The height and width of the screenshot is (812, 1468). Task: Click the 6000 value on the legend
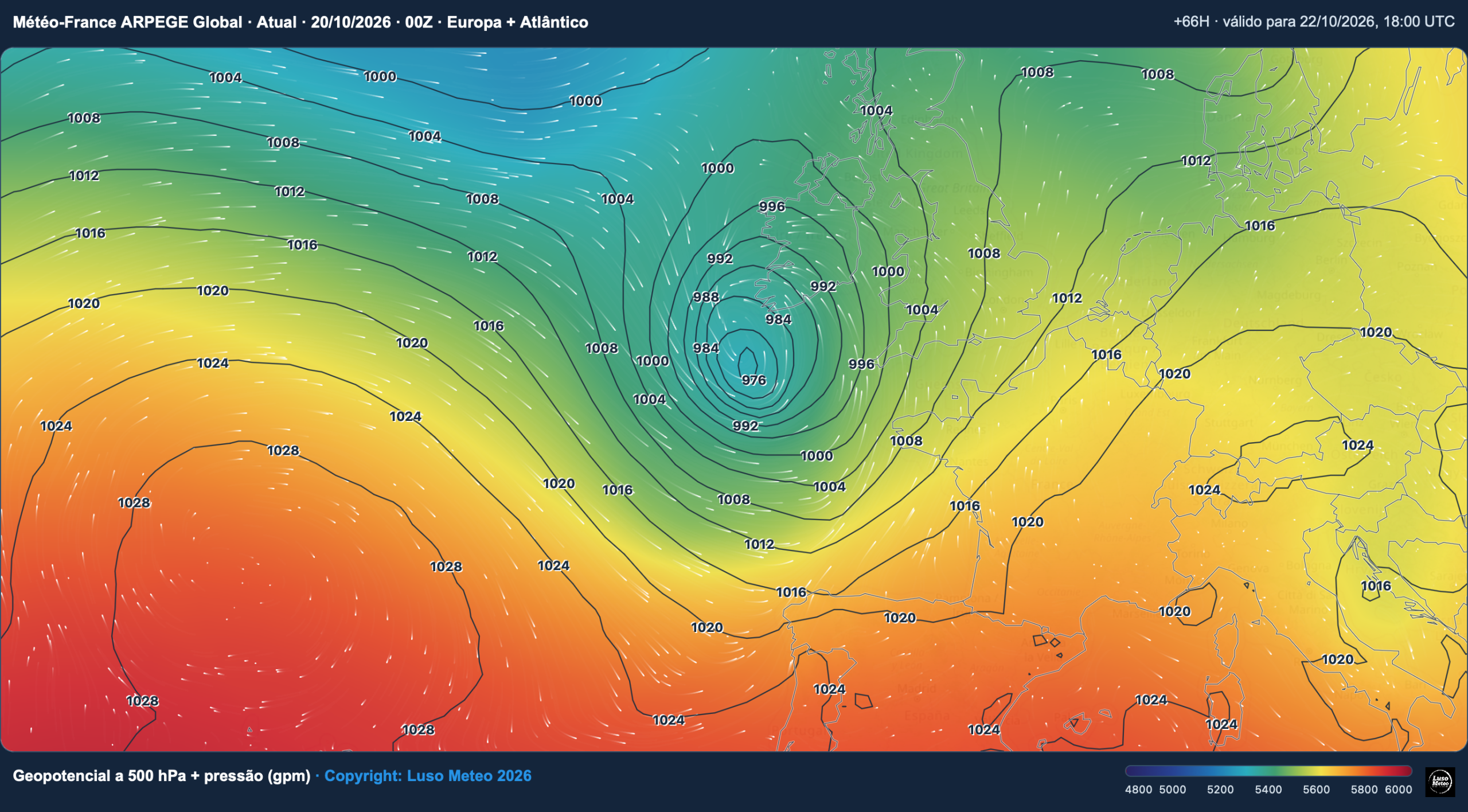click(x=1398, y=790)
